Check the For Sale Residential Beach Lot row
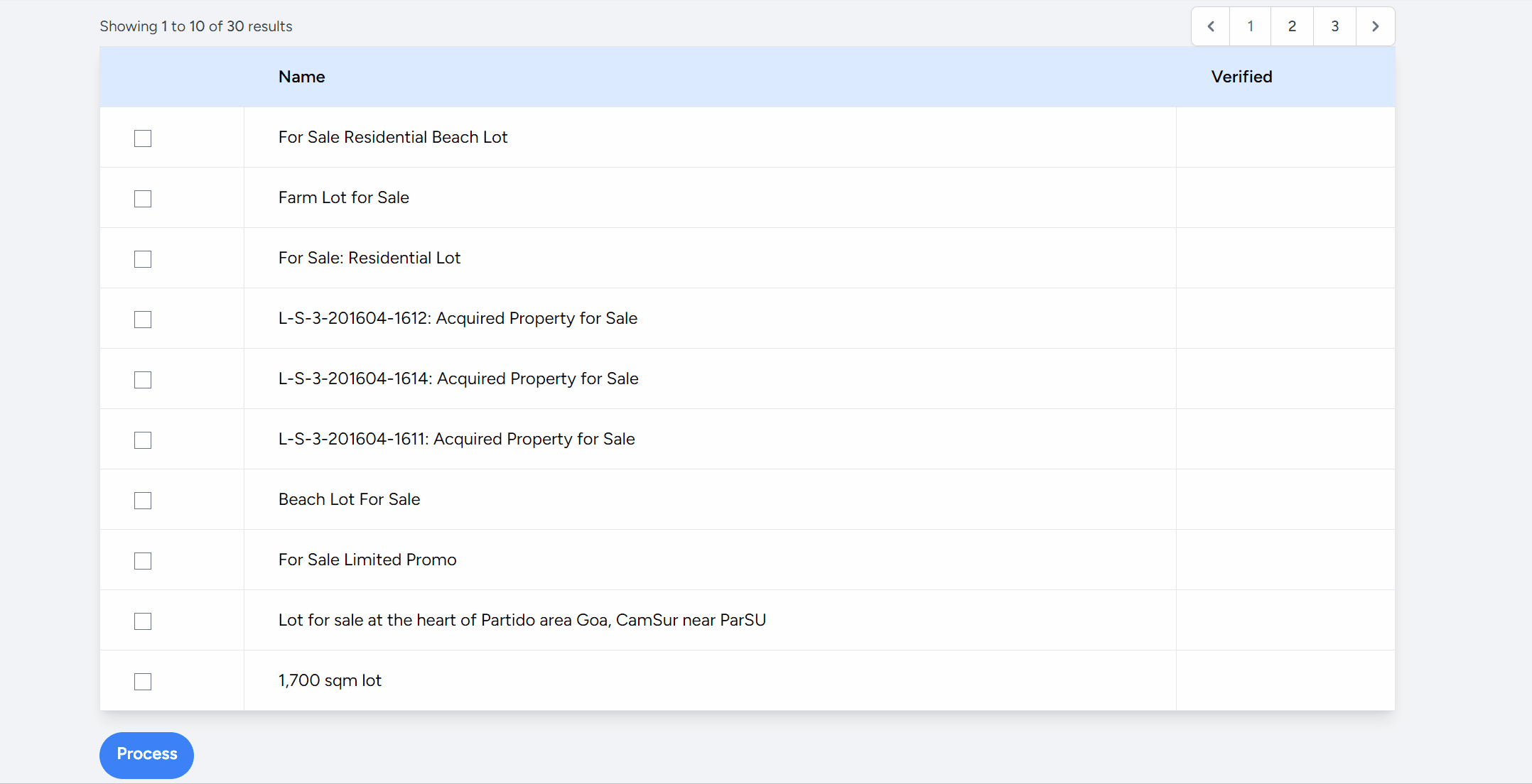 point(143,138)
